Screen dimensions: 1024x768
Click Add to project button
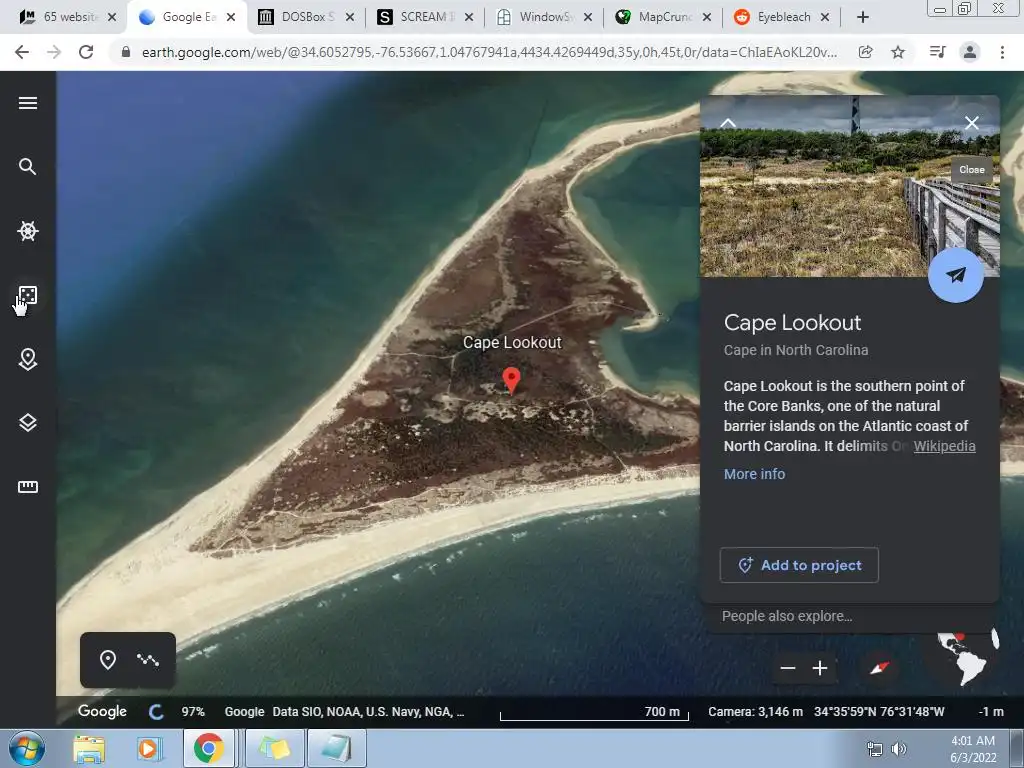tap(799, 565)
